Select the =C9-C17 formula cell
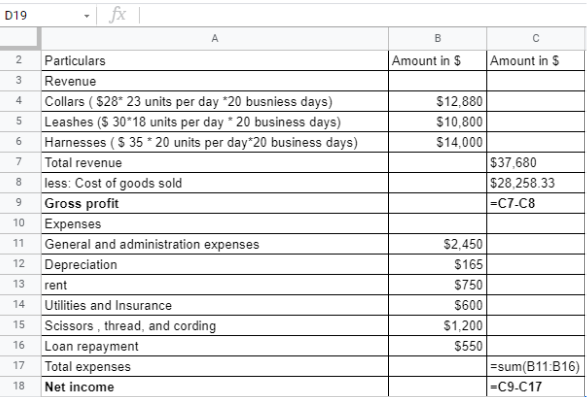The height and width of the screenshot is (397, 587). pyautogui.click(x=536, y=387)
